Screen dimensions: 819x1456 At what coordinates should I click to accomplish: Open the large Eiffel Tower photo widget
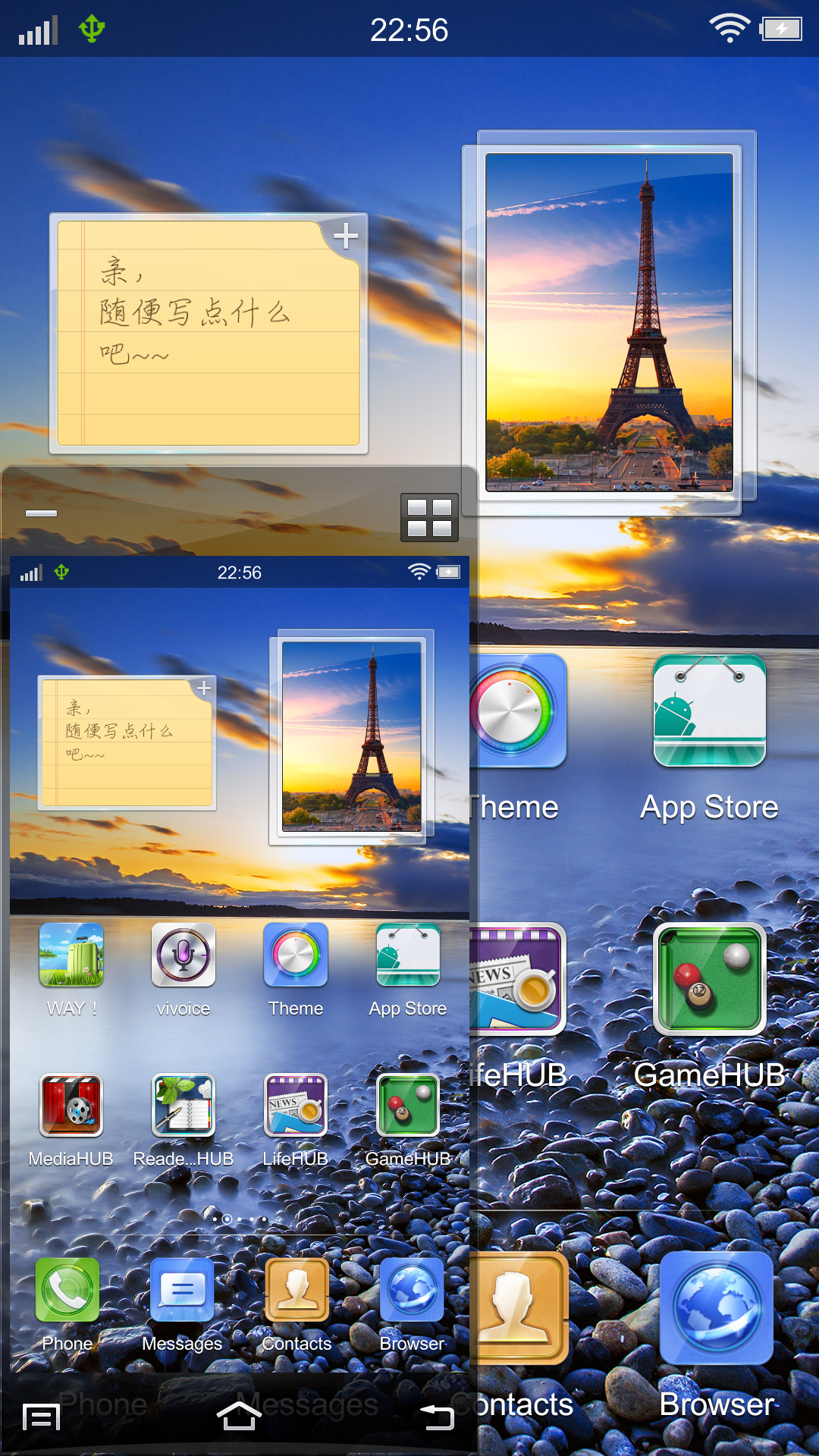(609, 322)
